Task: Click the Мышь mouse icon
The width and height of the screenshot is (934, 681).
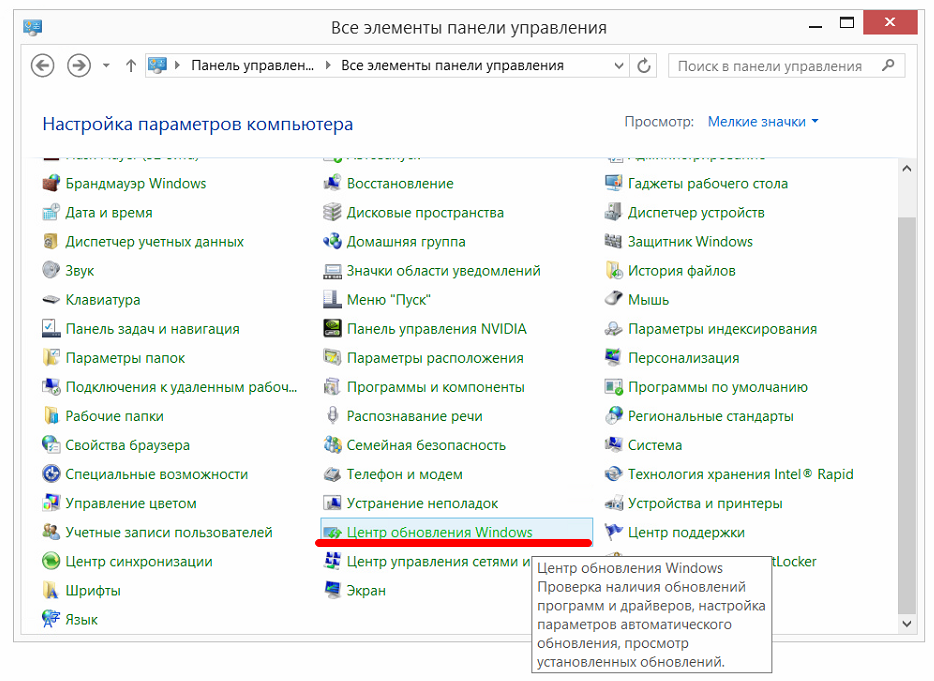Action: 614,300
